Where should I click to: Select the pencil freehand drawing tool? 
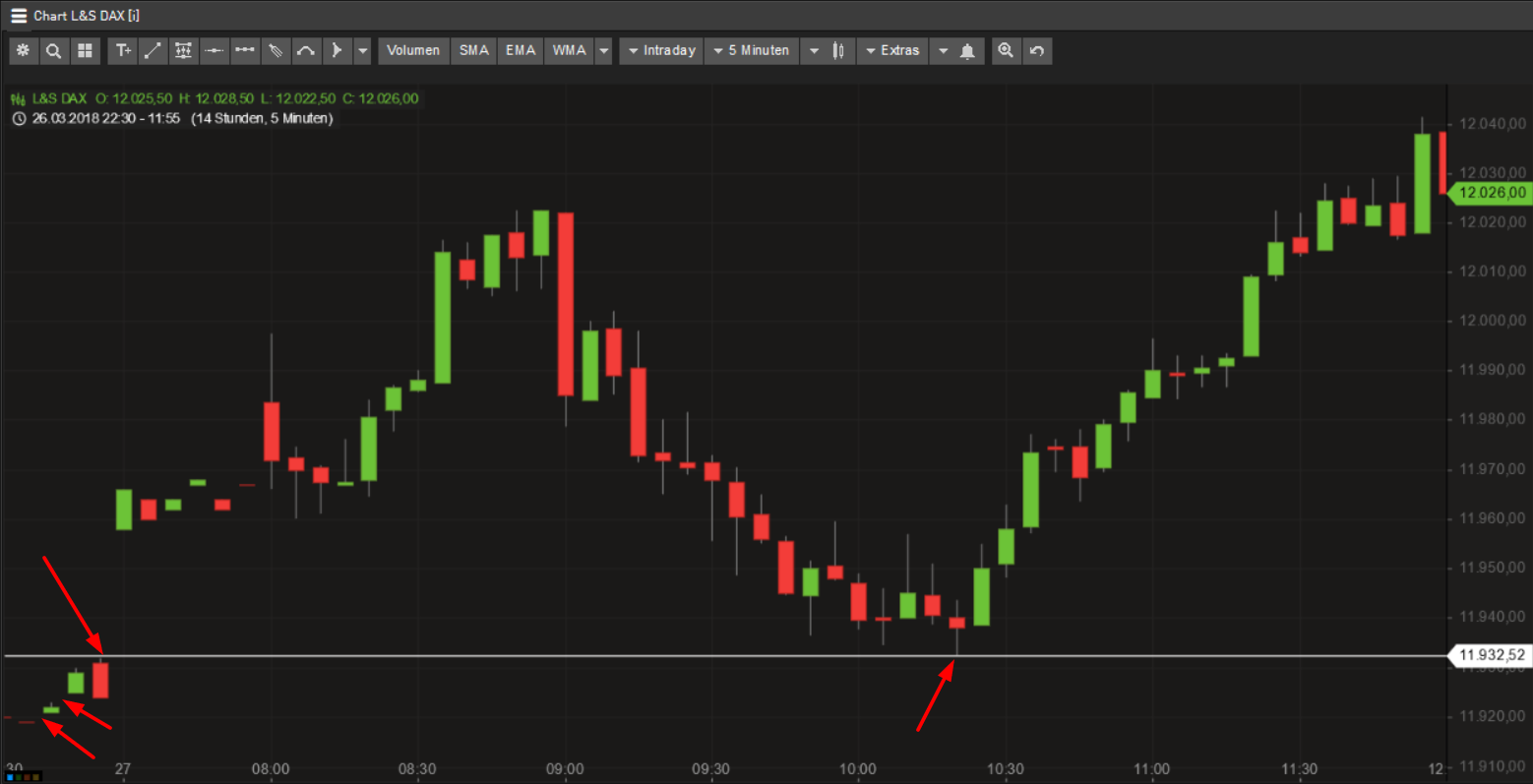276,50
